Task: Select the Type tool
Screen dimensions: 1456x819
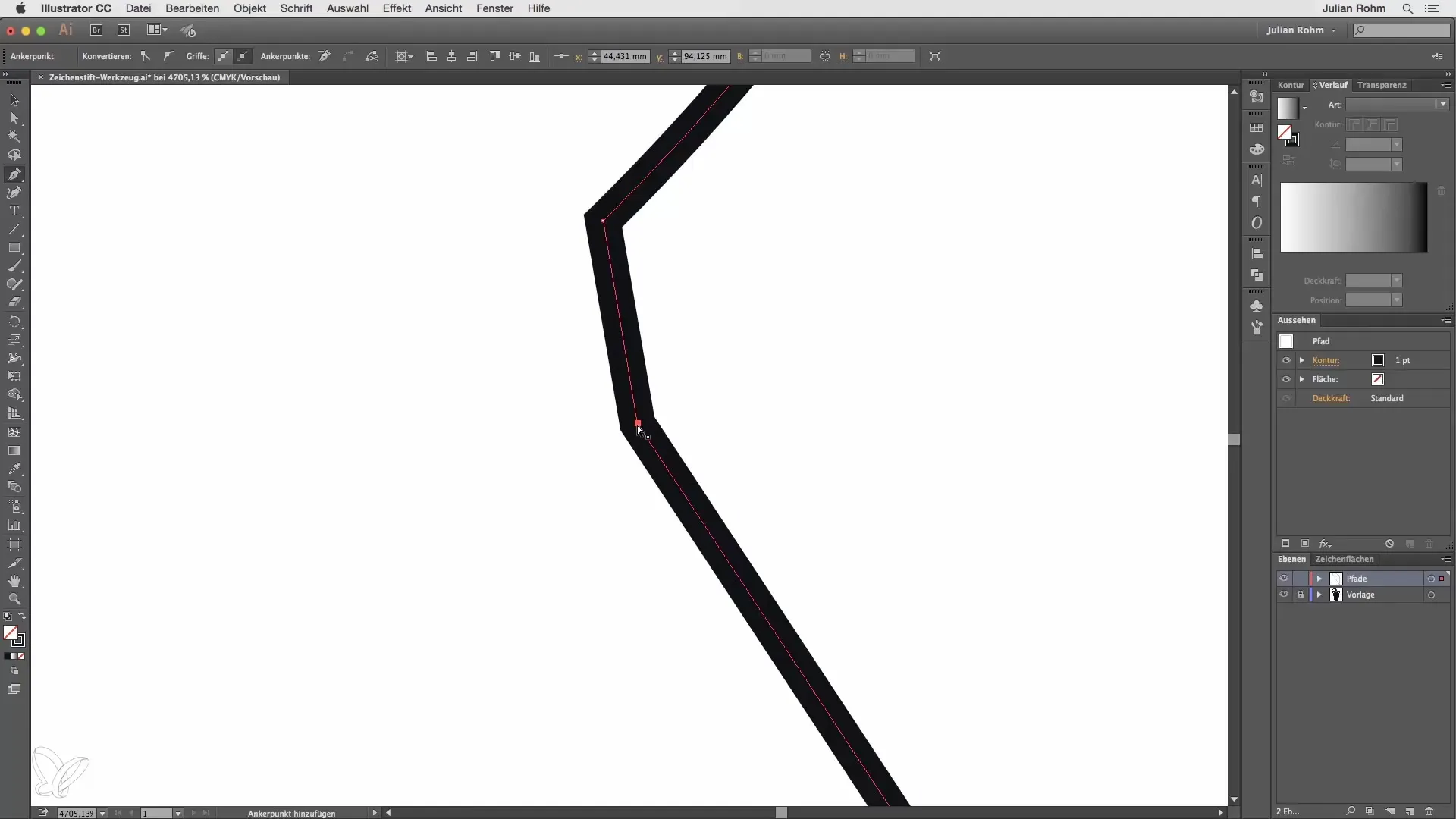Action: [14, 211]
